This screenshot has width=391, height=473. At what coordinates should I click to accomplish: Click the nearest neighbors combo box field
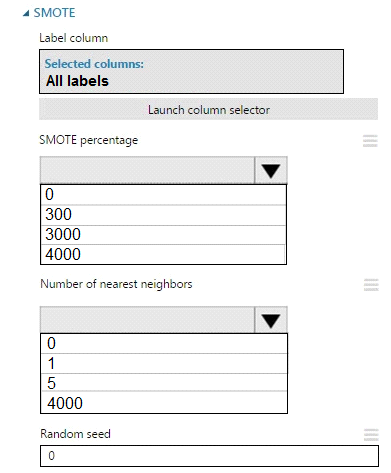point(147,320)
